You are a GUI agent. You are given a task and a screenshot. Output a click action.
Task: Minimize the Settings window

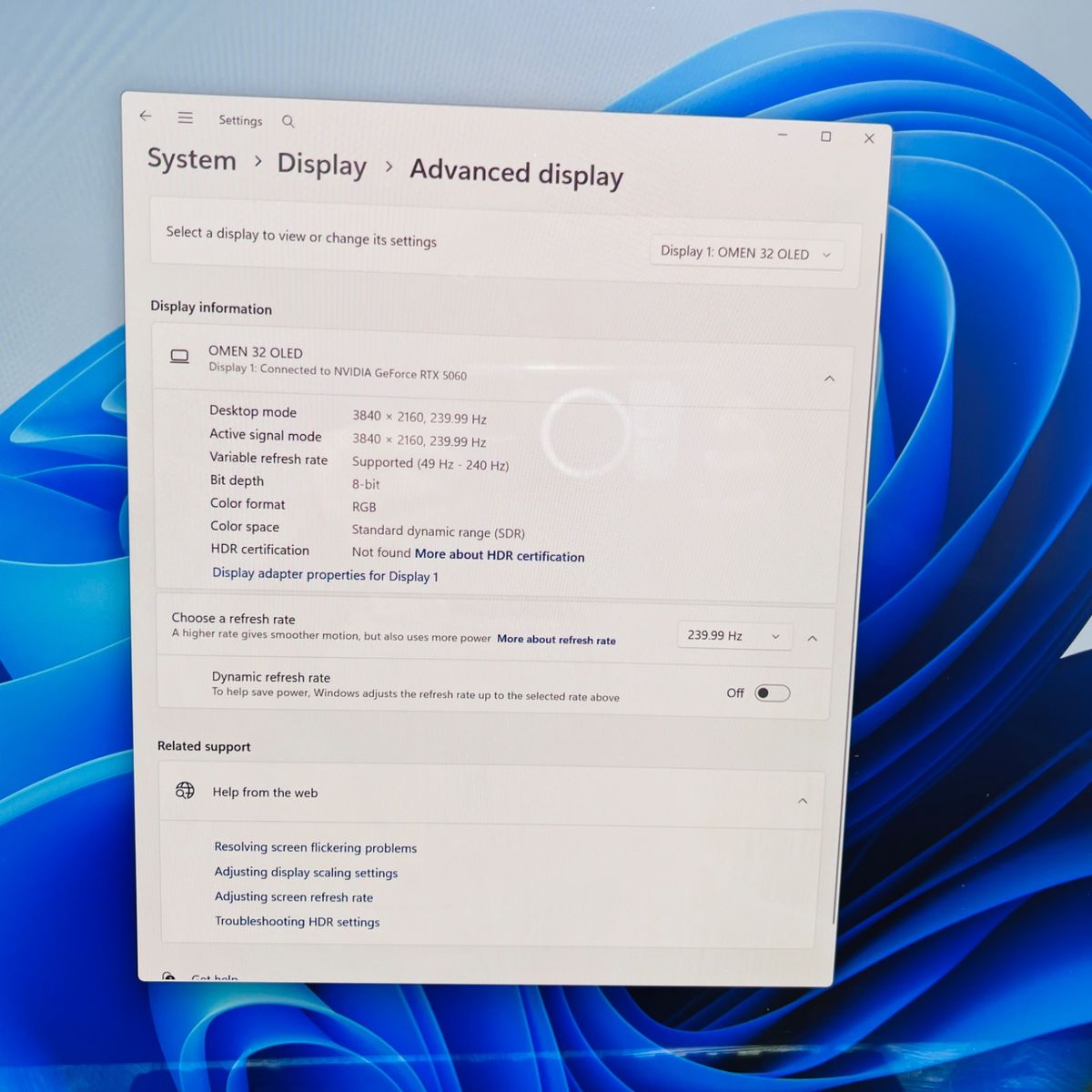point(783,135)
